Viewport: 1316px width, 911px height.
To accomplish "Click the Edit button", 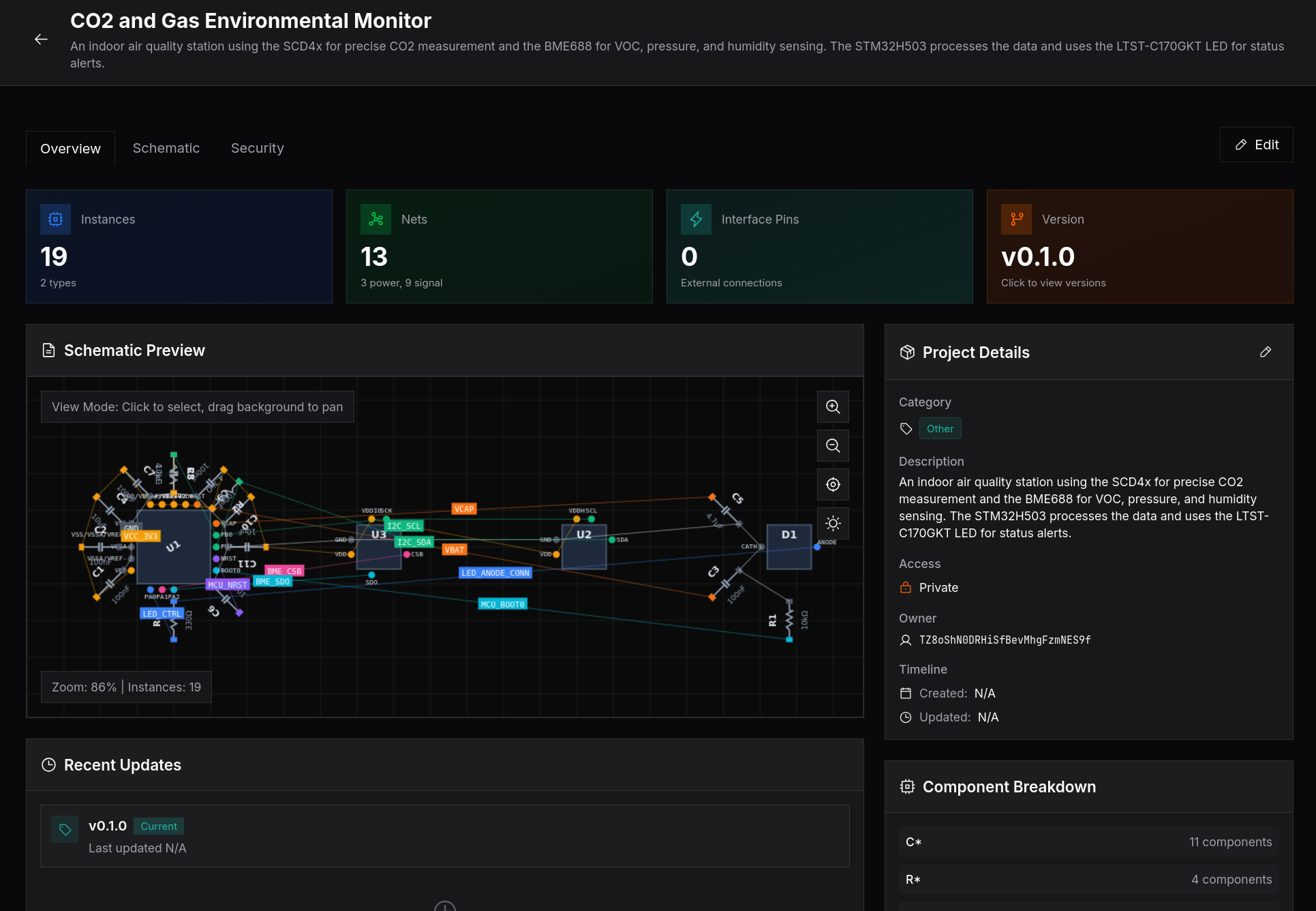I will [x=1256, y=145].
